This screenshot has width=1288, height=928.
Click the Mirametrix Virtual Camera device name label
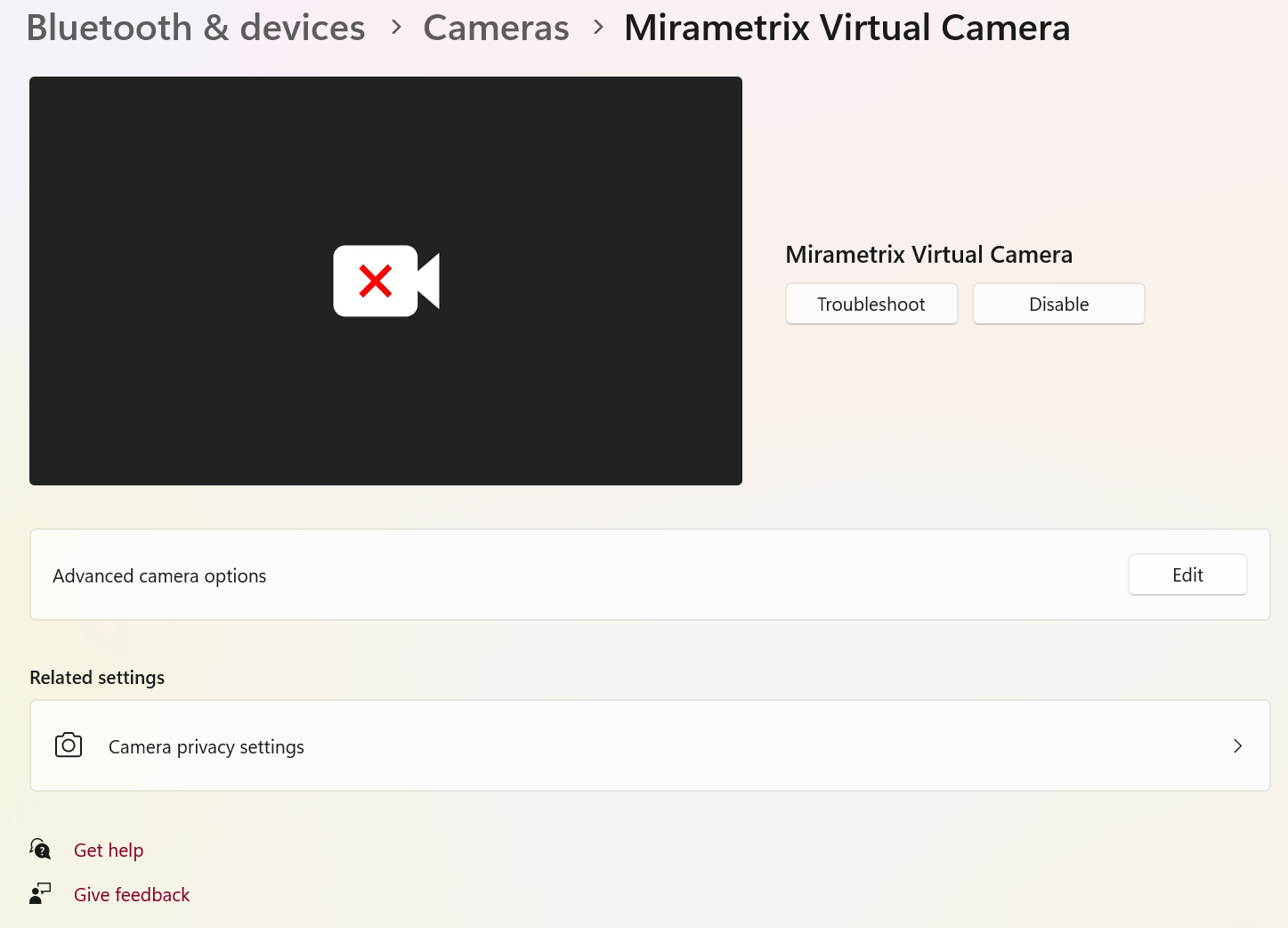pos(928,255)
